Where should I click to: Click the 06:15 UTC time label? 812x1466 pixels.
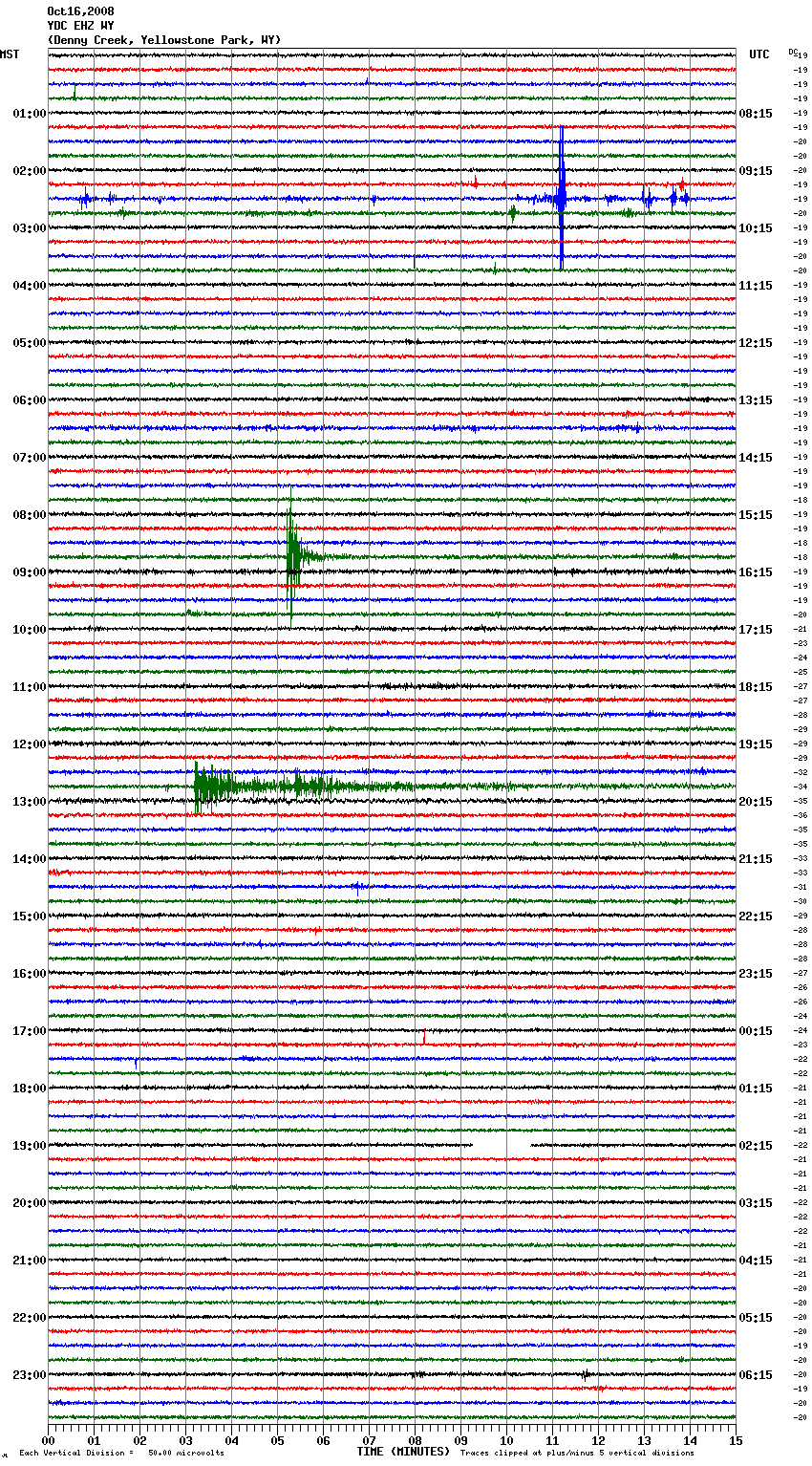[756, 1375]
